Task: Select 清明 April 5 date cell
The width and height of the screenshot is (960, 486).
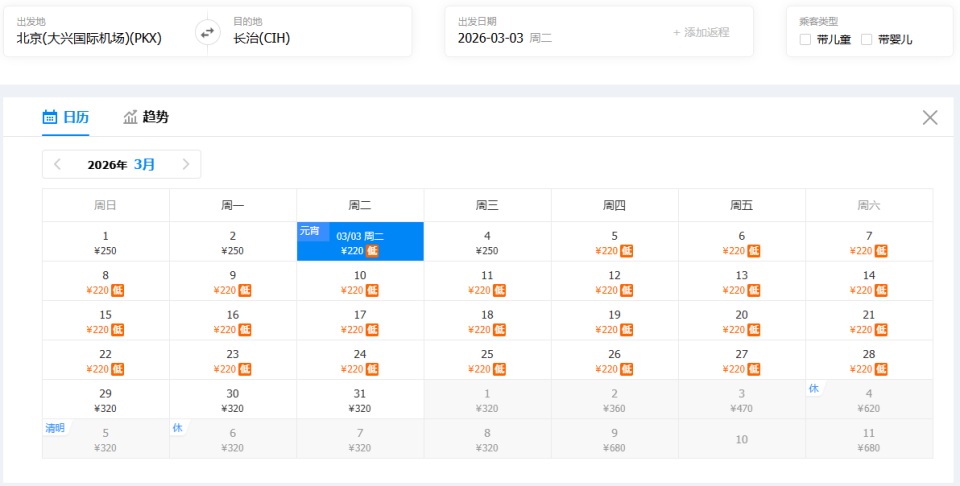Action: click(x=106, y=439)
